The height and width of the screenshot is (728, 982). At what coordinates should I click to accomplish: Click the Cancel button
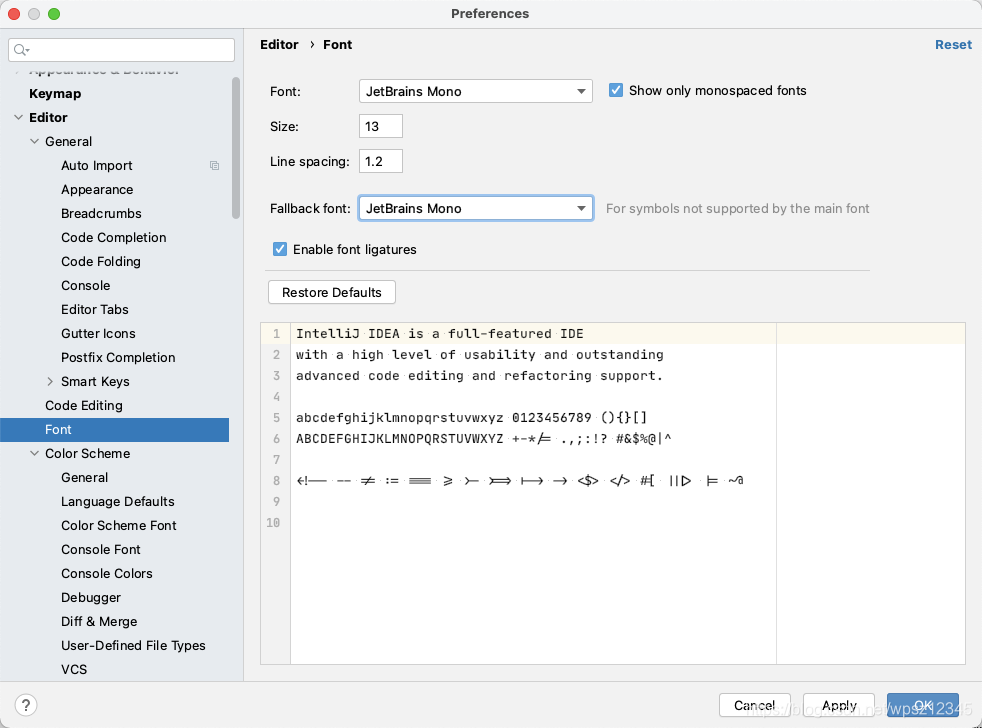pos(755,705)
